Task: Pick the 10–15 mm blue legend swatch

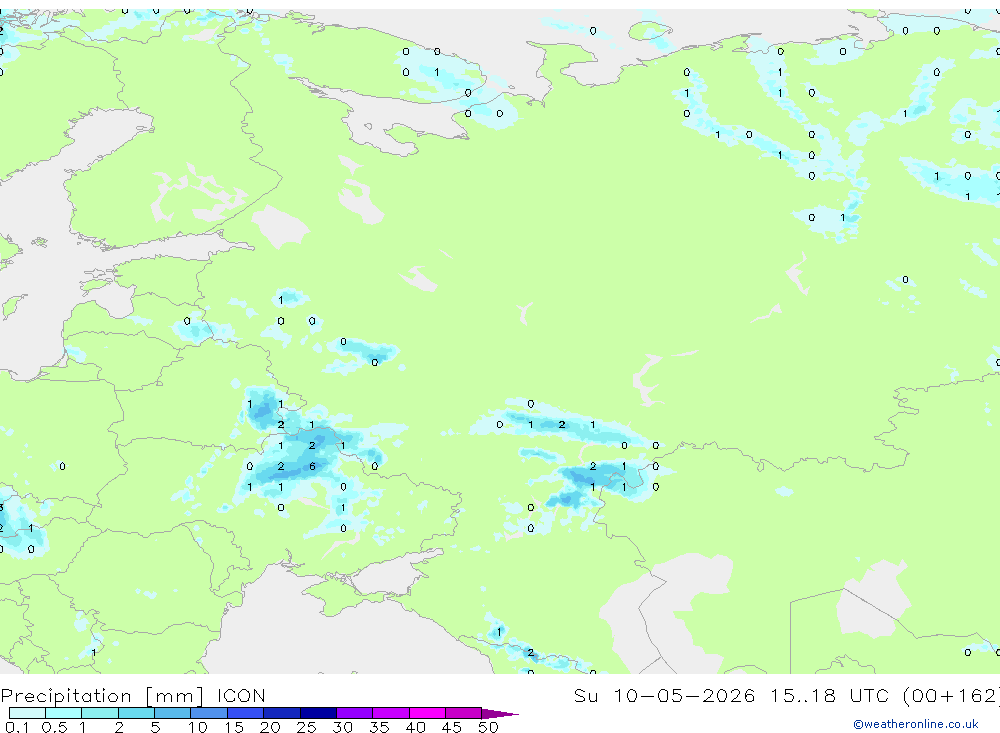Action: pyautogui.click(x=209, y=713)
